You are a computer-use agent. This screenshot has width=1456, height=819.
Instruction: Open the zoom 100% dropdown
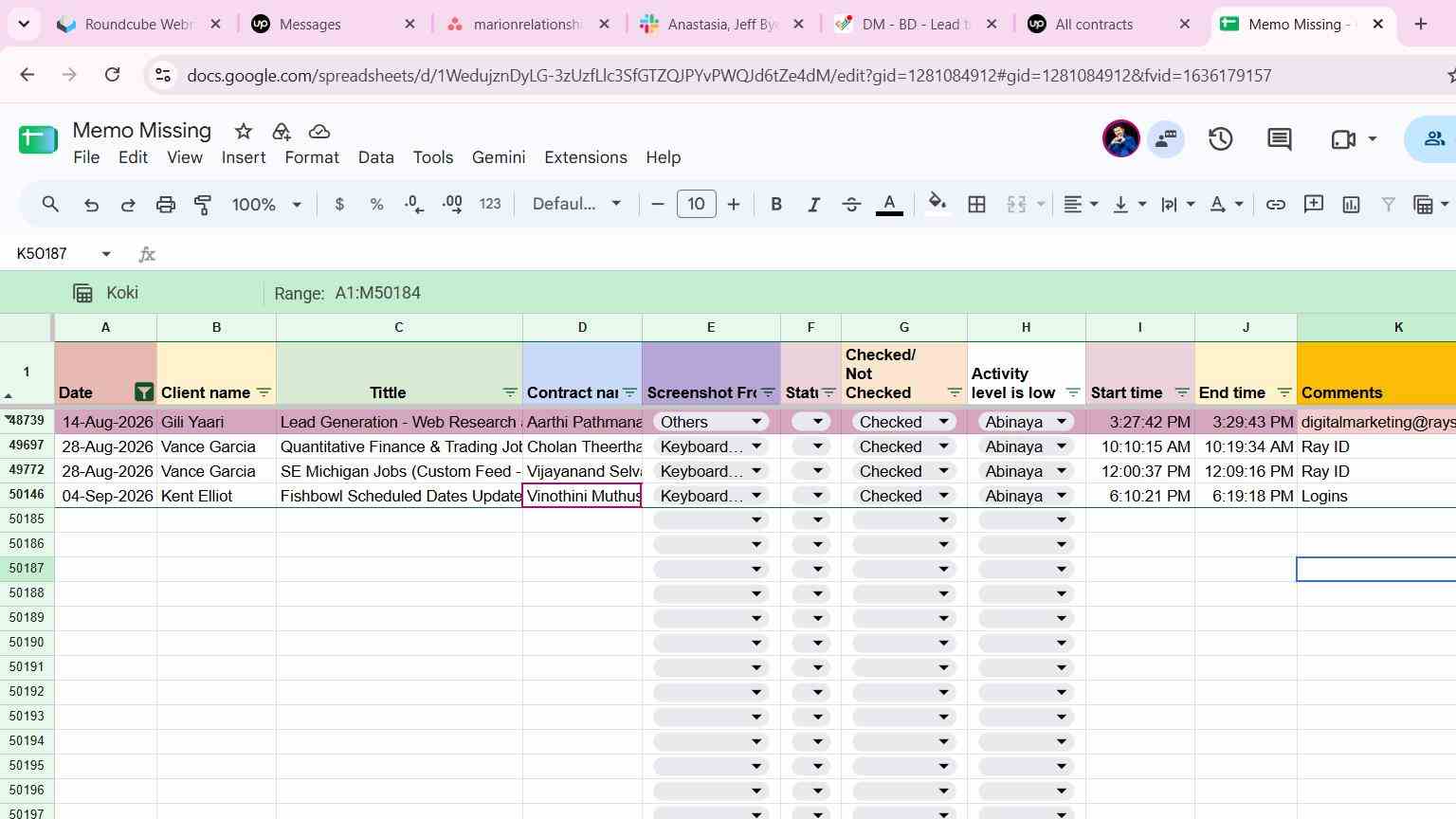click(x=266, y=204)
